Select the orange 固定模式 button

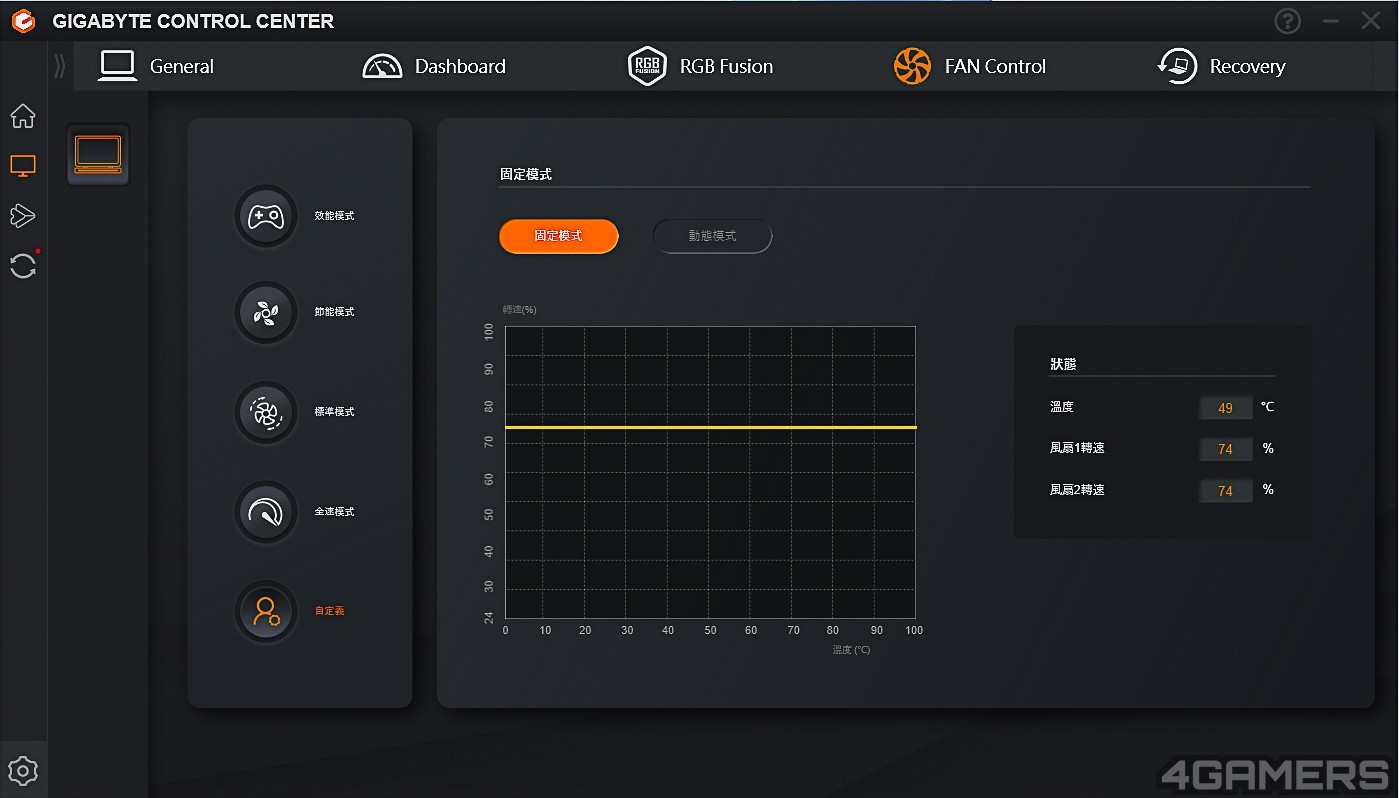[x=559, y=237]
